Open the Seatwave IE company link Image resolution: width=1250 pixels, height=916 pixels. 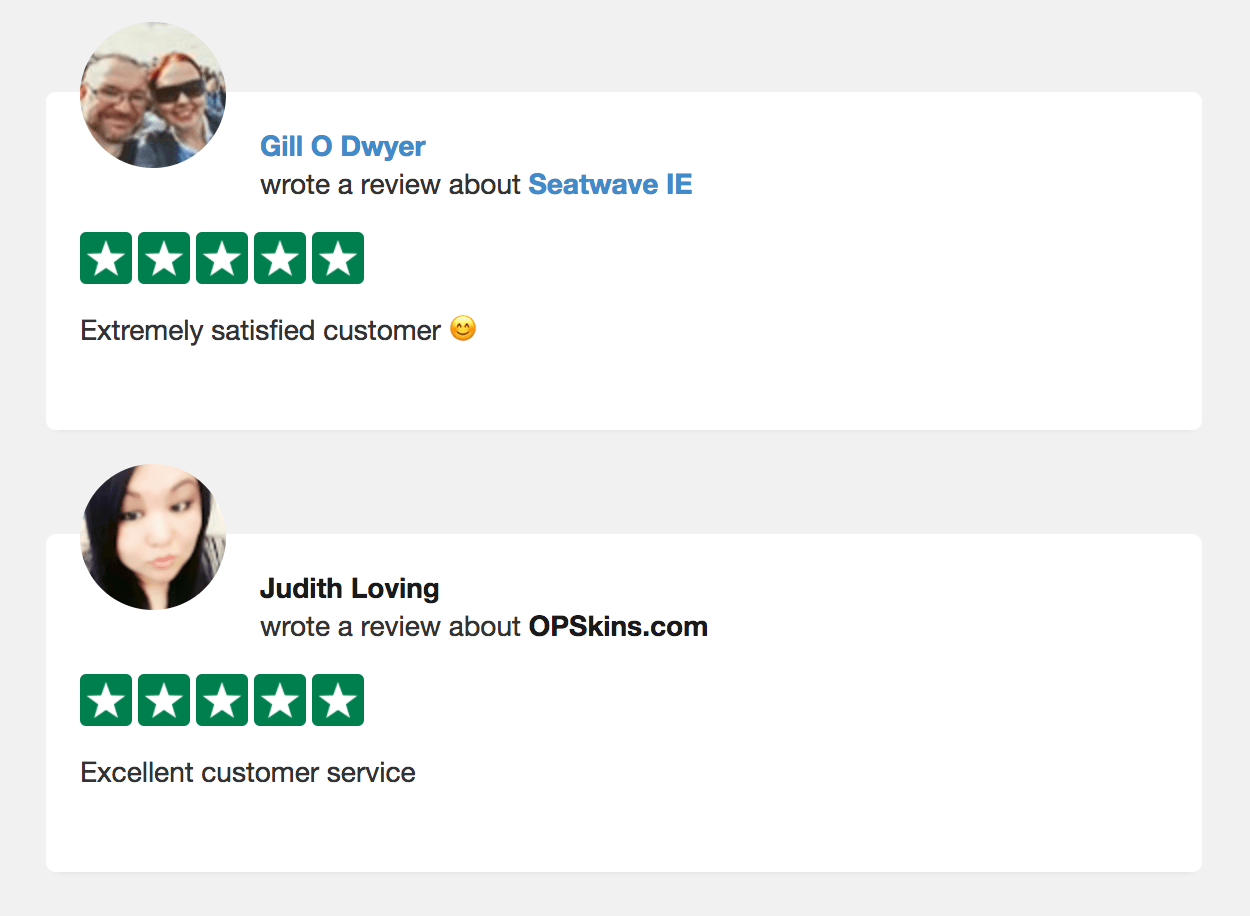(x=610, y=185)
